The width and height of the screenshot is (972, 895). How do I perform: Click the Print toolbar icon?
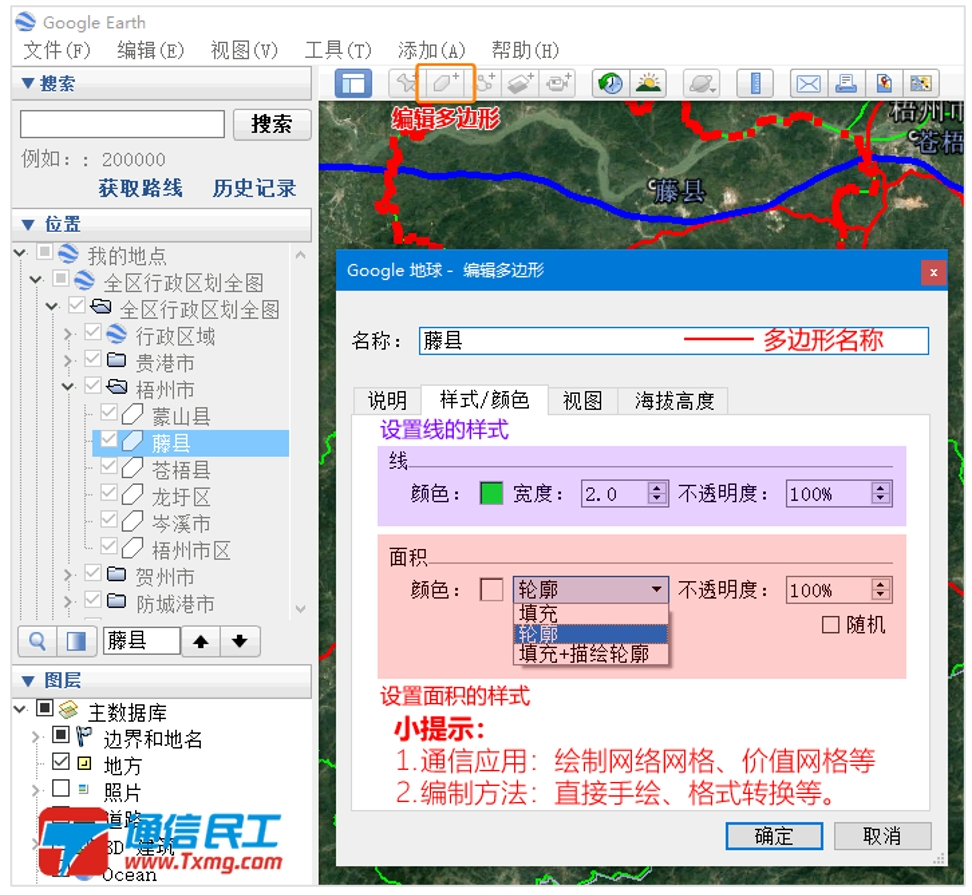[846, 83]
